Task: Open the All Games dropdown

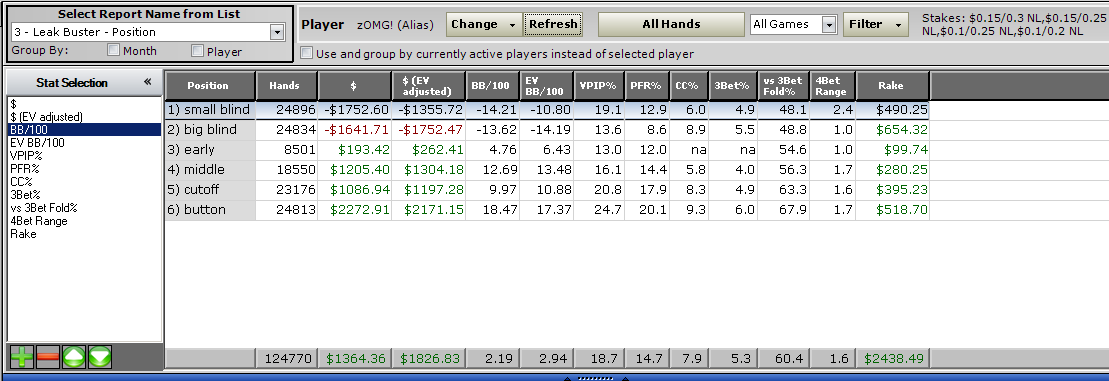Action: pyautogui.click(x=830, y=24)
